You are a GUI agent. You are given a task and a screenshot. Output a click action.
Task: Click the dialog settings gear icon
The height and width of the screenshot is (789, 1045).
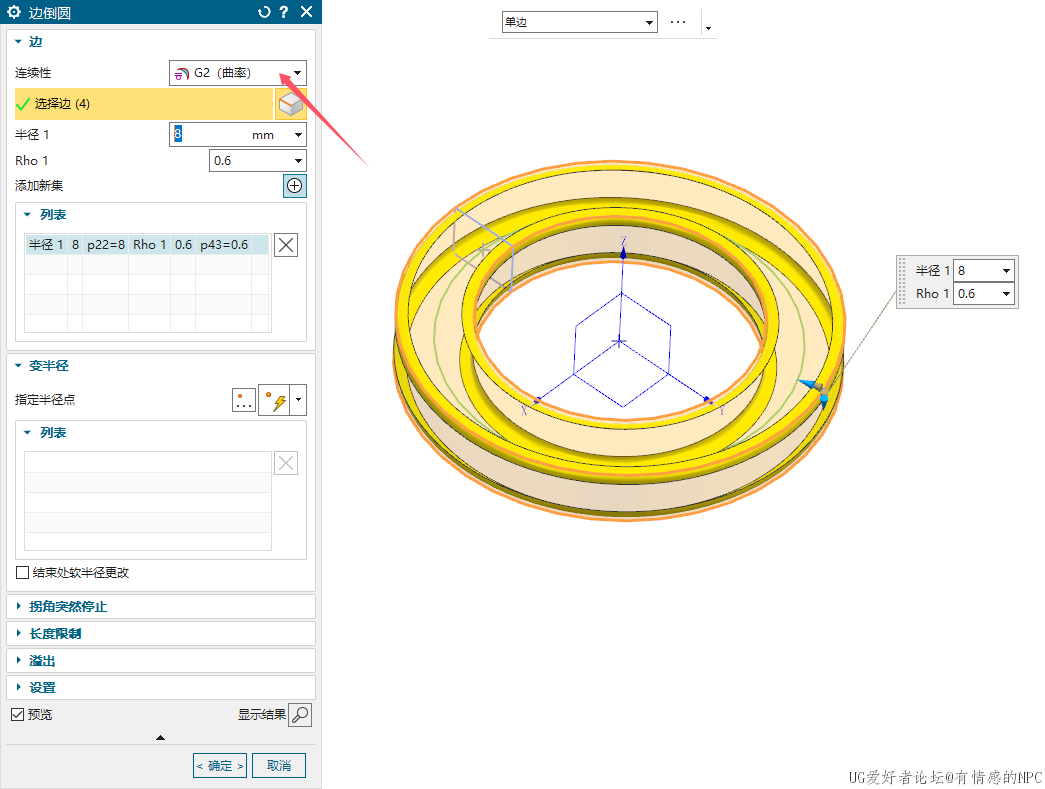(x=14, y=12)
